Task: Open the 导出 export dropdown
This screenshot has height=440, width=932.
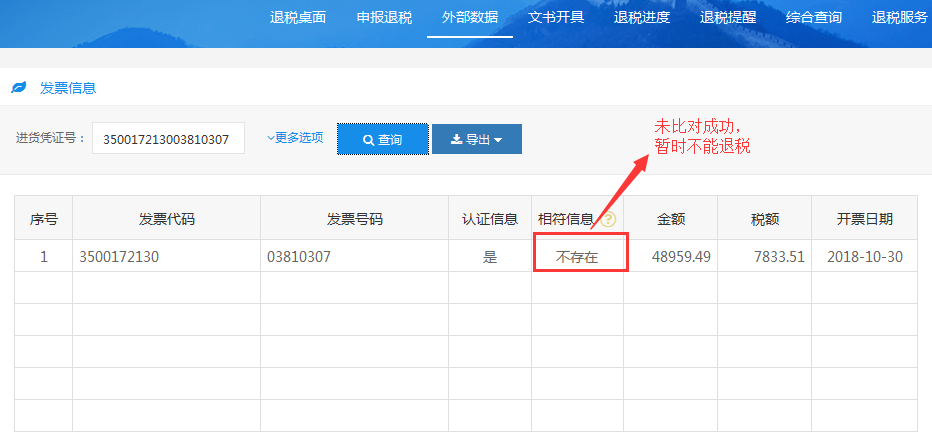Action: 476,139
